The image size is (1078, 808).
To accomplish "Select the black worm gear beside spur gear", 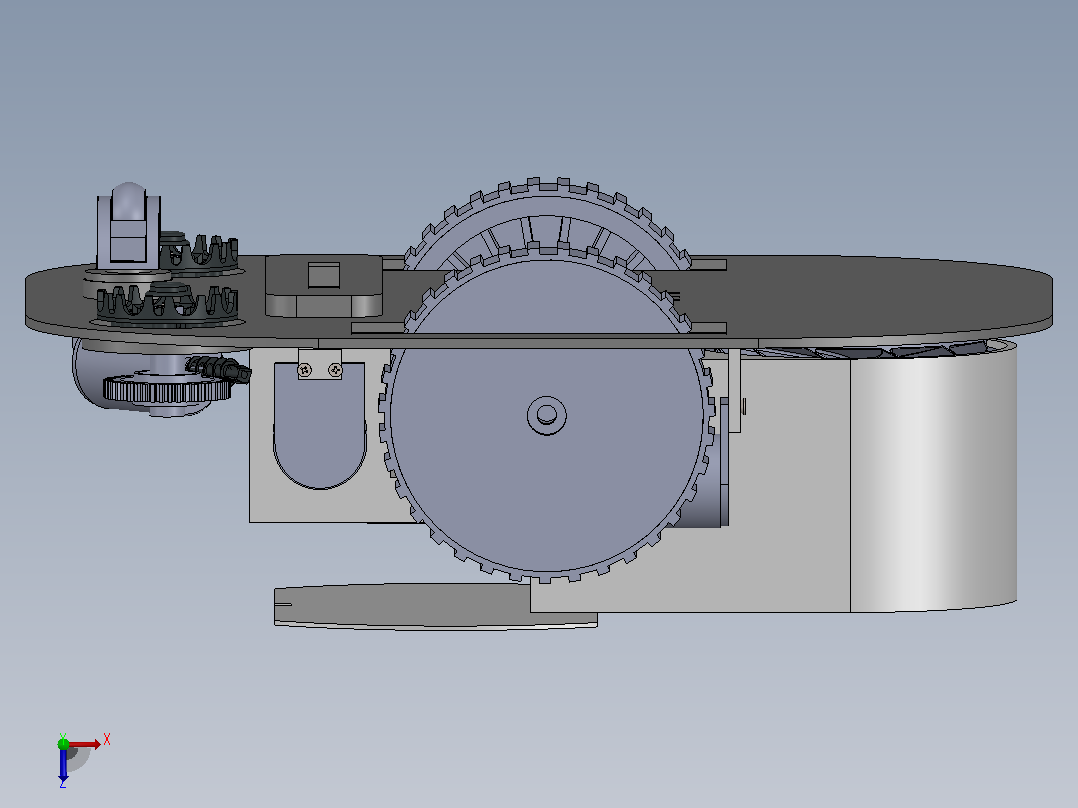I will [x=219, y=367].
